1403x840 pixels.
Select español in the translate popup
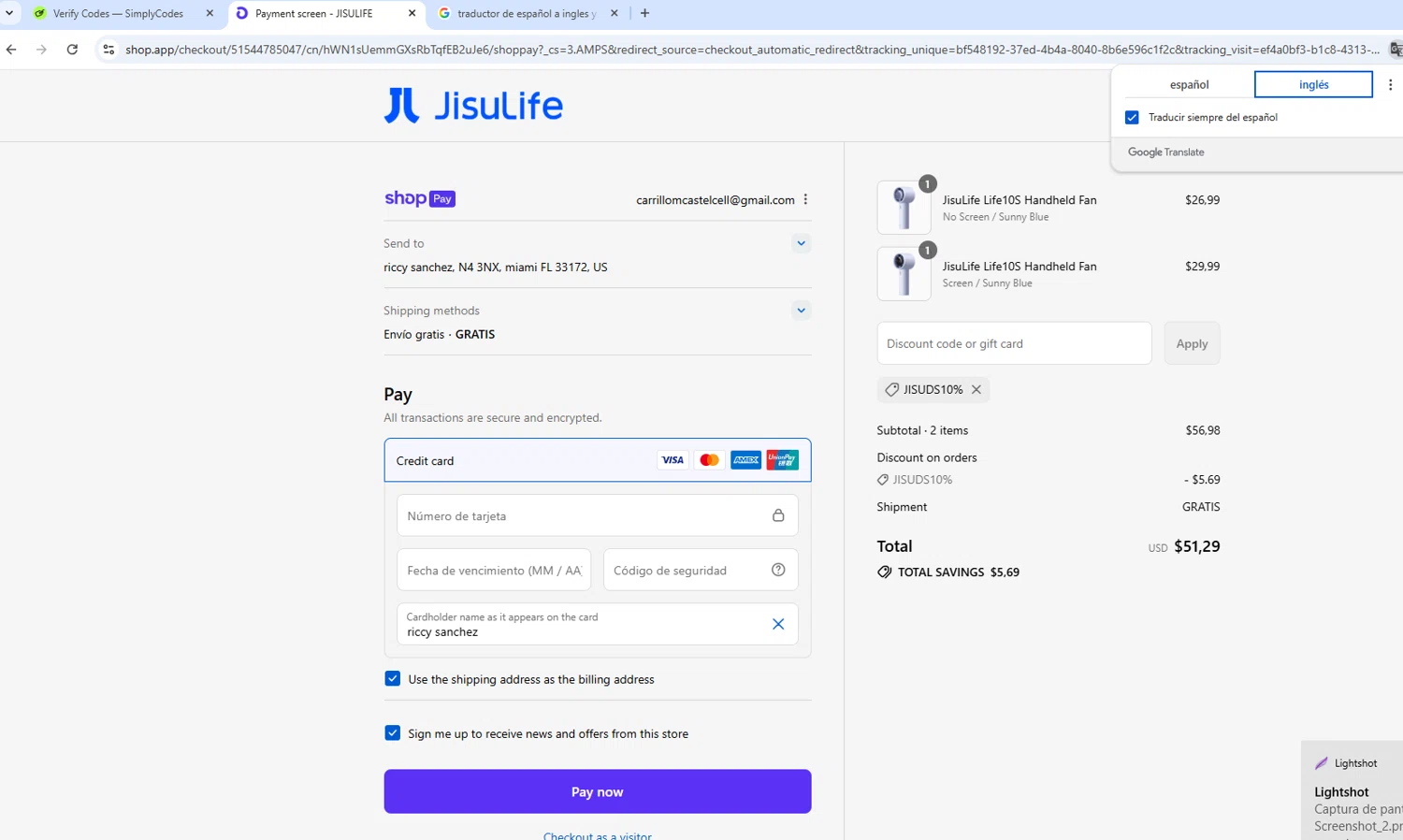point(1189,84)
